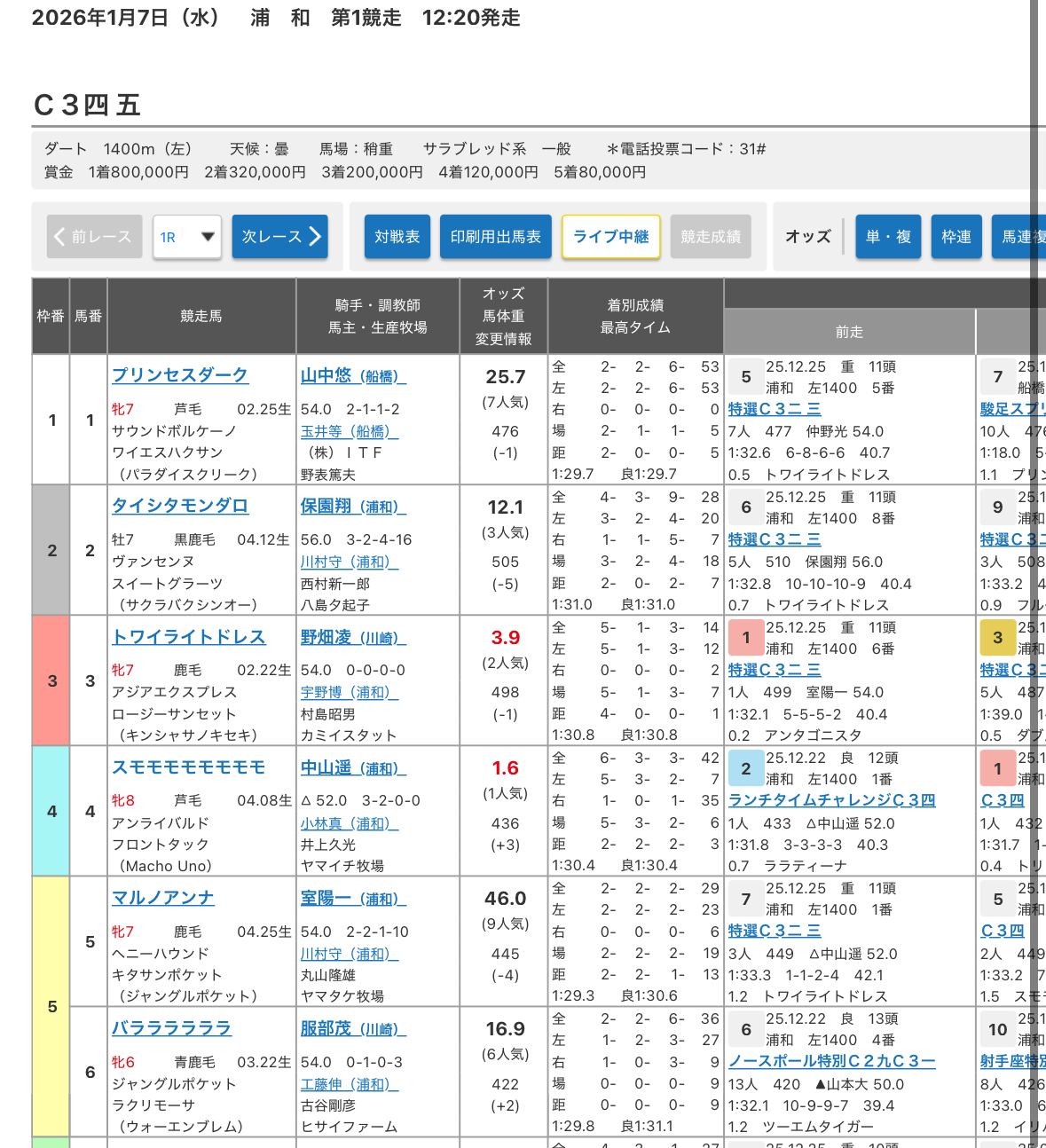
Task: Open the 対戦表 matchup table
Action: pos(397,237)
